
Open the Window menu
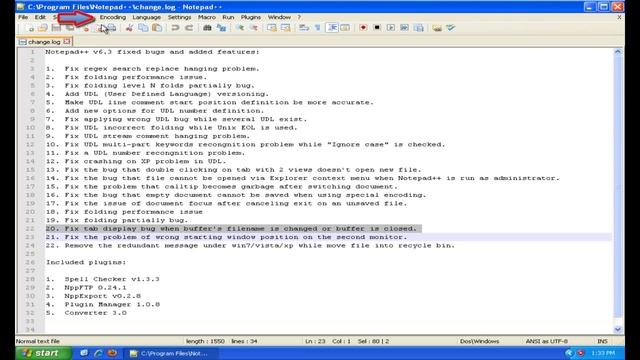pyautogui.click(x=279, y=17)
